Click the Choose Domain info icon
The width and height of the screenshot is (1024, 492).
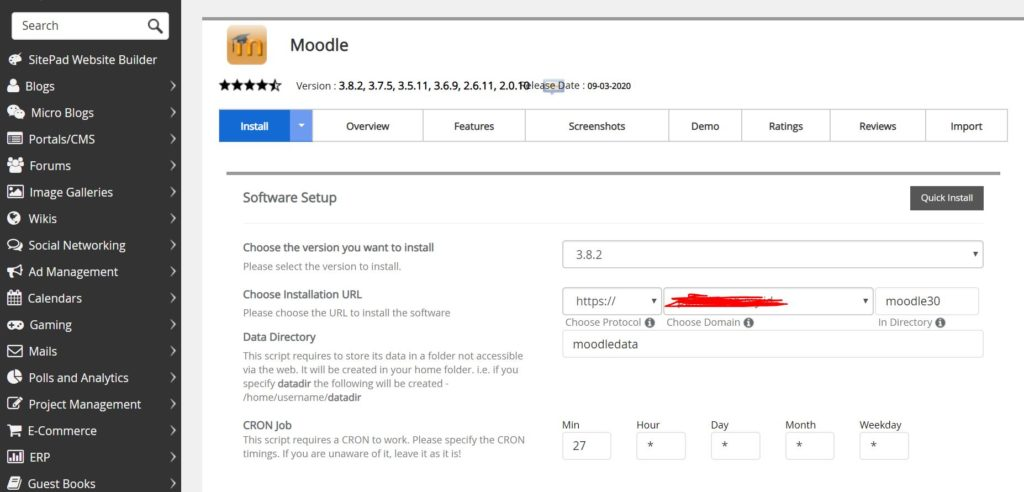[748, 323]
